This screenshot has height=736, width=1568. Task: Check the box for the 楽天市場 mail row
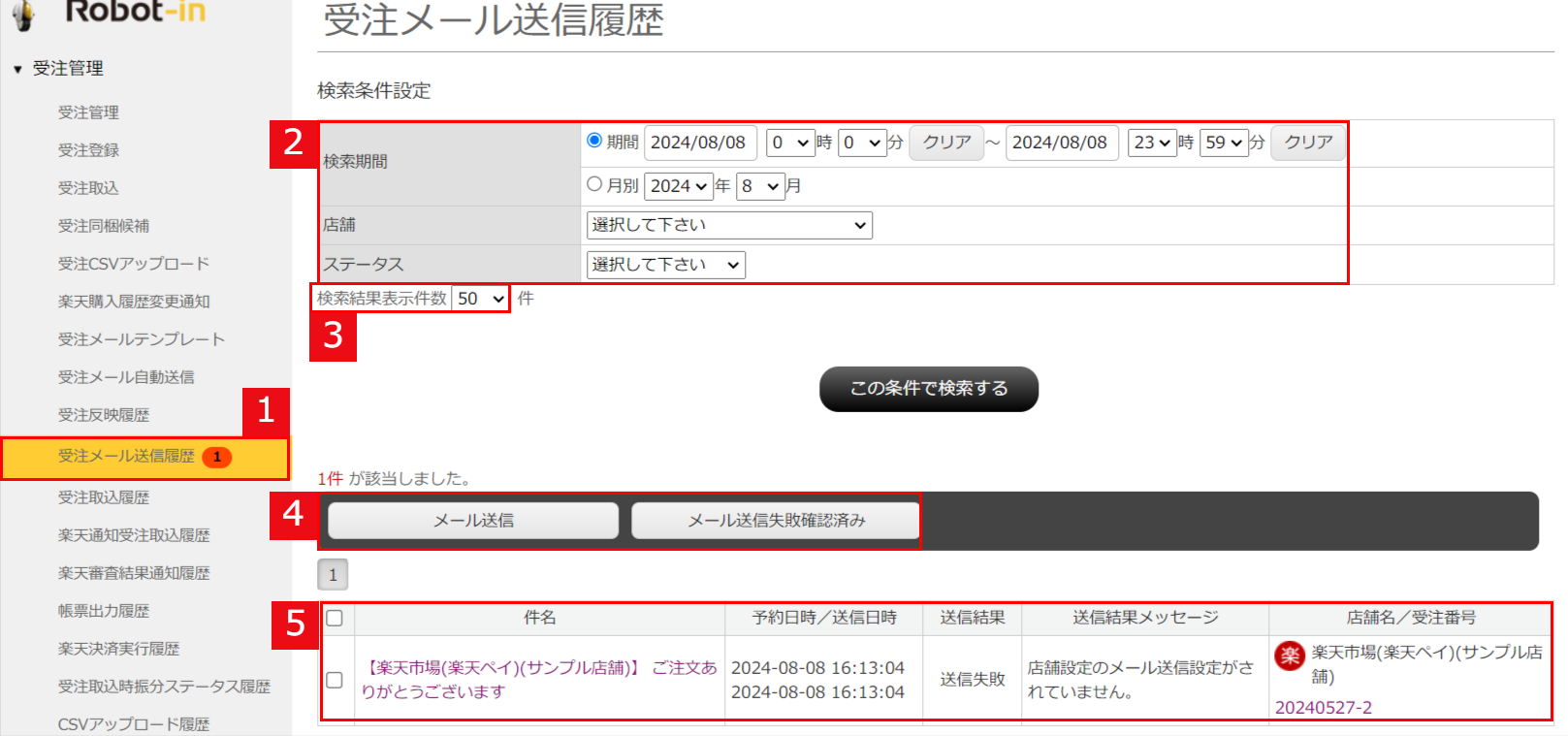coord(335,680)
